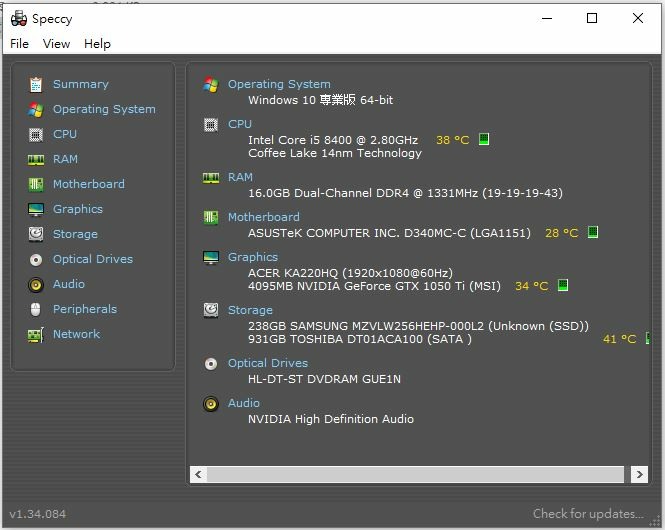Click the Operating System heading link in summary
Screen dimensions: 665x530
279,84
